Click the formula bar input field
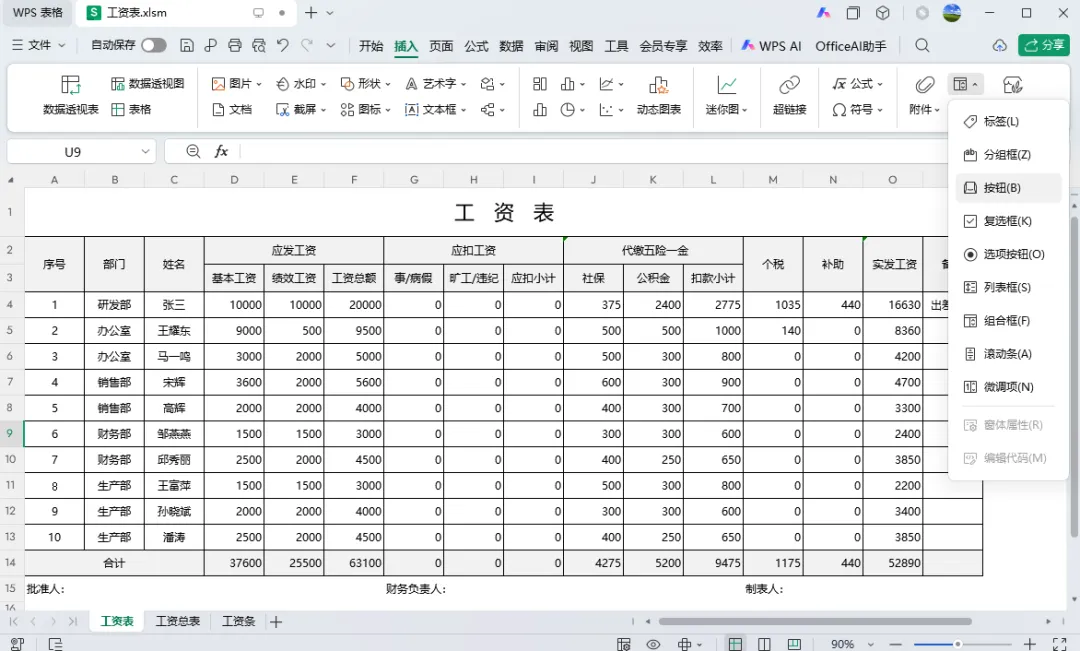 pyautogui.click(x=592, y=151)
